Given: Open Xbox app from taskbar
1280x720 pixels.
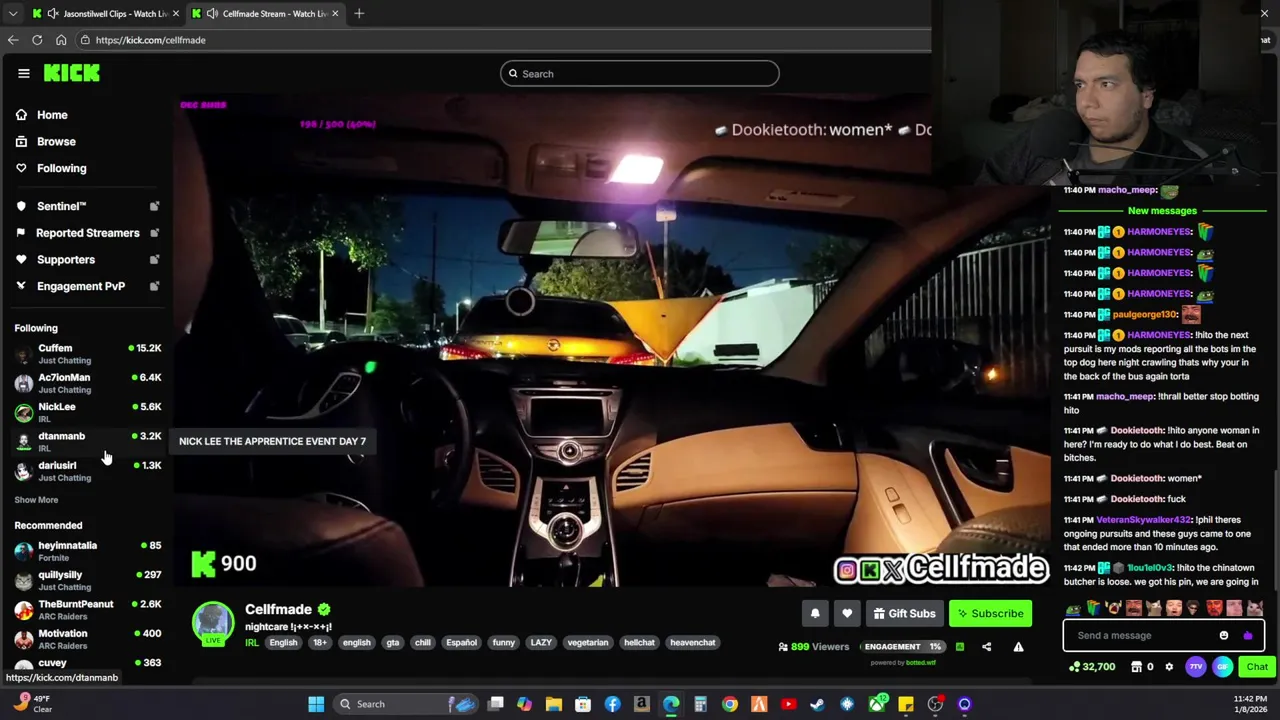Looking at the screenshot, I should (876, 704).
